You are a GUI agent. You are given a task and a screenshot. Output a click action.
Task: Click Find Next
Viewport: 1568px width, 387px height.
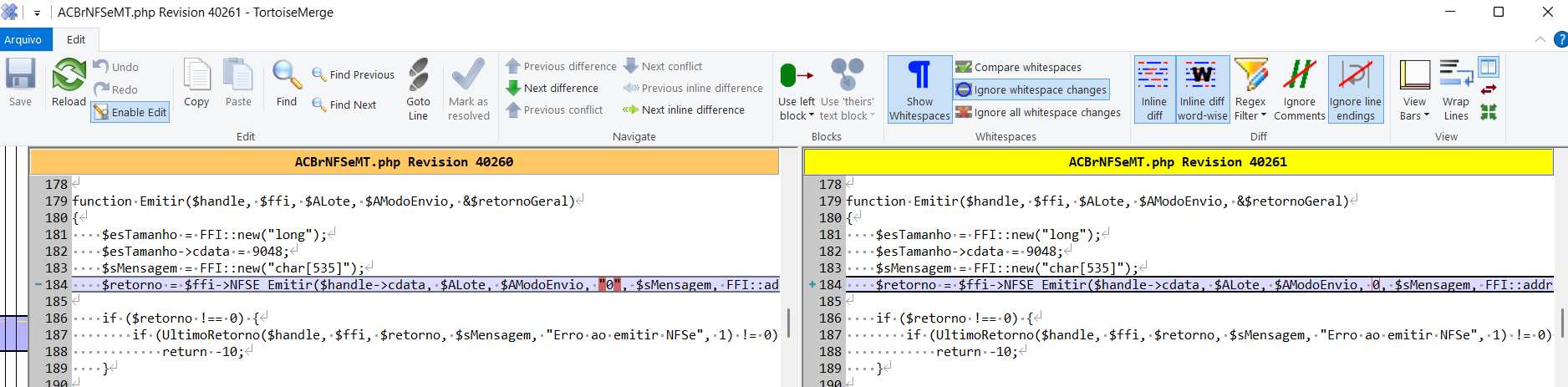344,104
